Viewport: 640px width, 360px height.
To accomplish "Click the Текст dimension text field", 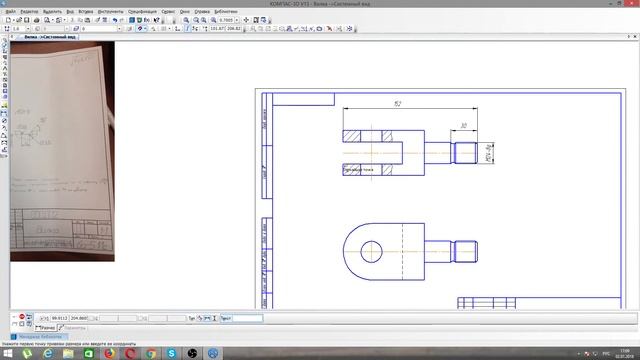I will pyautogui.click(x=248, y=318).
